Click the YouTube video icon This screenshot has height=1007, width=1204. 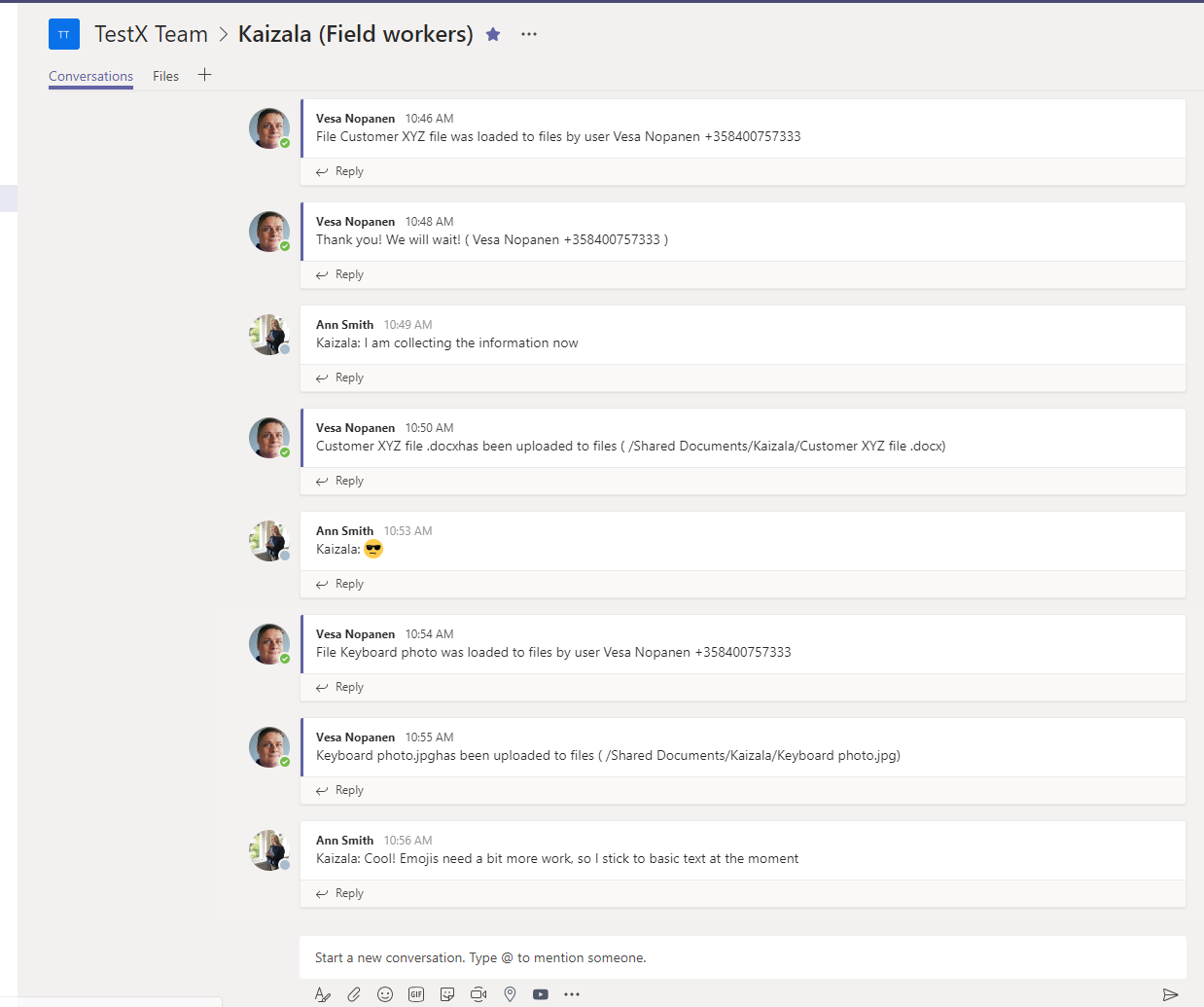[541, 994]
